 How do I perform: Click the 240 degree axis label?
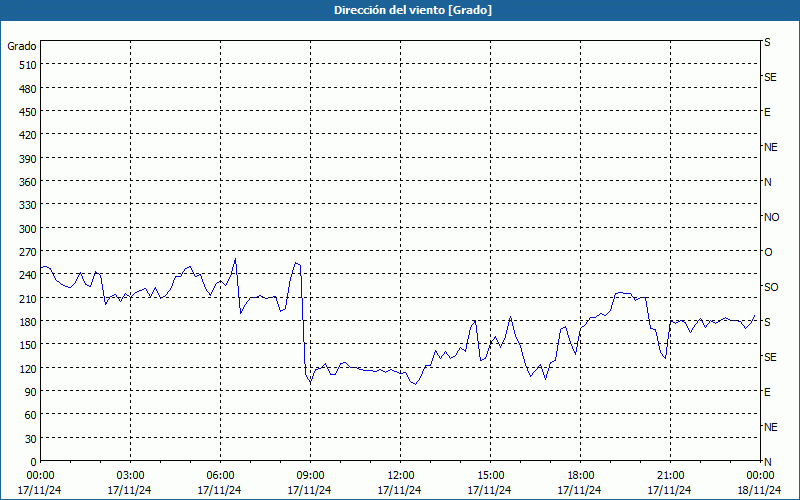(x=28, y=276)
